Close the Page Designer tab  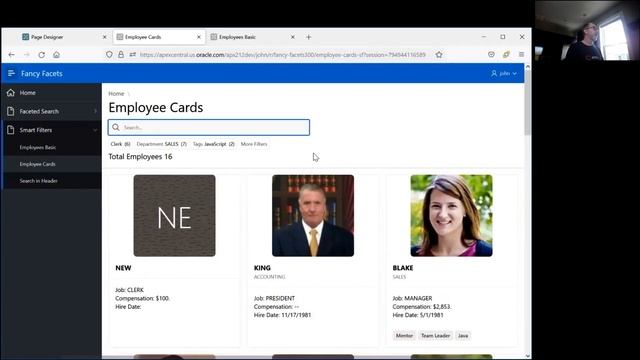pyautogui.click(x=104, y=37)
